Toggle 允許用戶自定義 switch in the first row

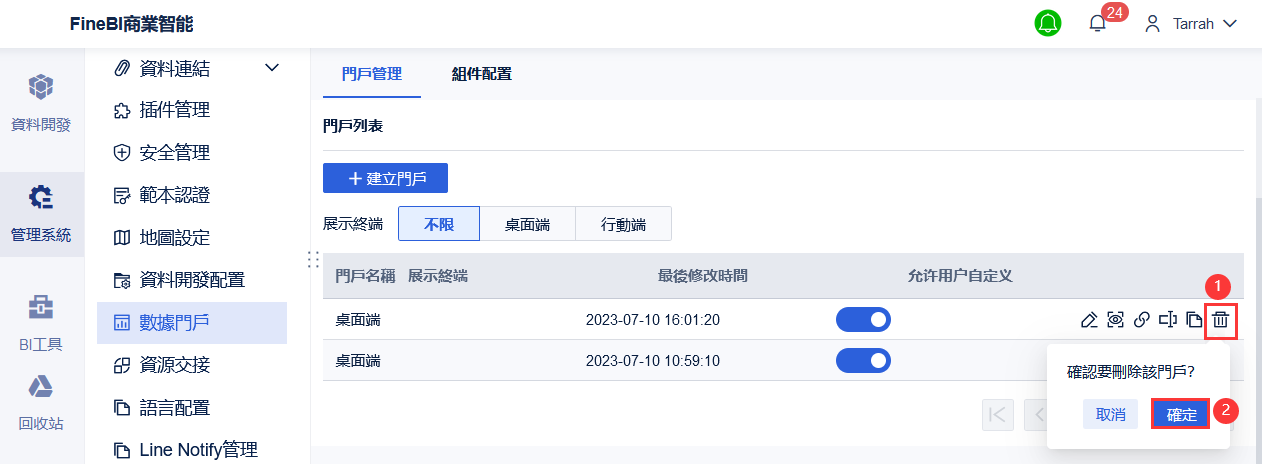[x=863, y=320]
